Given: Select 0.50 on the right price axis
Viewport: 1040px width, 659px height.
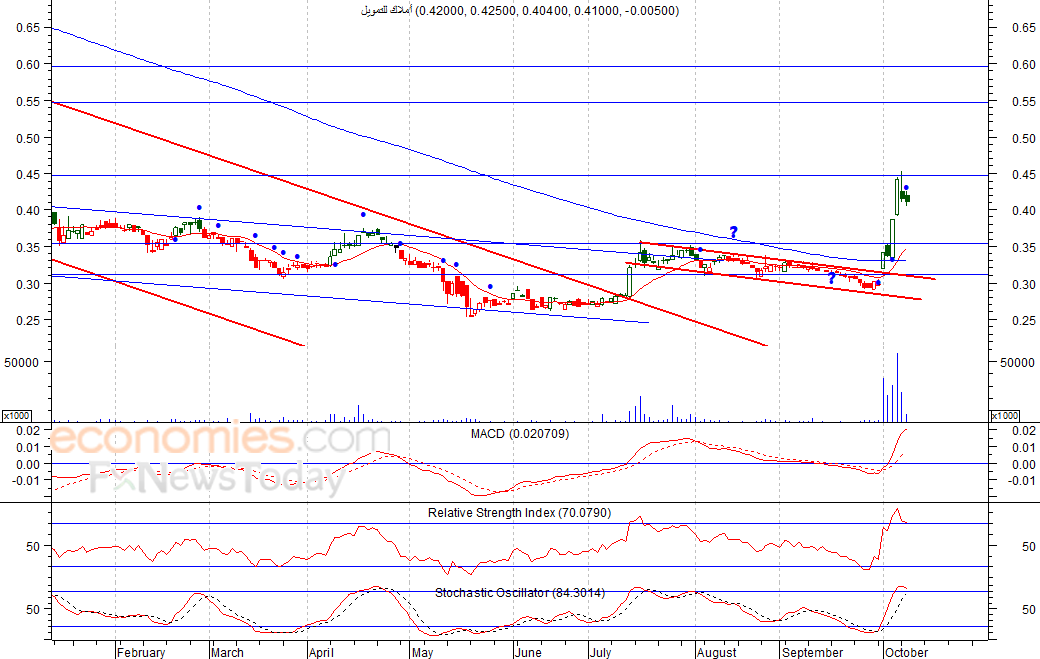Looking at the screenshot, I should pos(1024,139).
